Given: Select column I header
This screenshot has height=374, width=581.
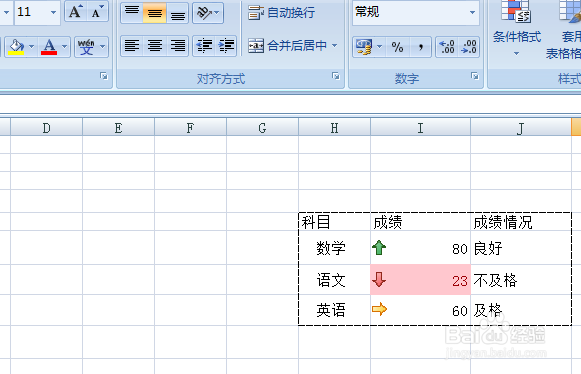Looking at the screenshot, I should 420,128.
